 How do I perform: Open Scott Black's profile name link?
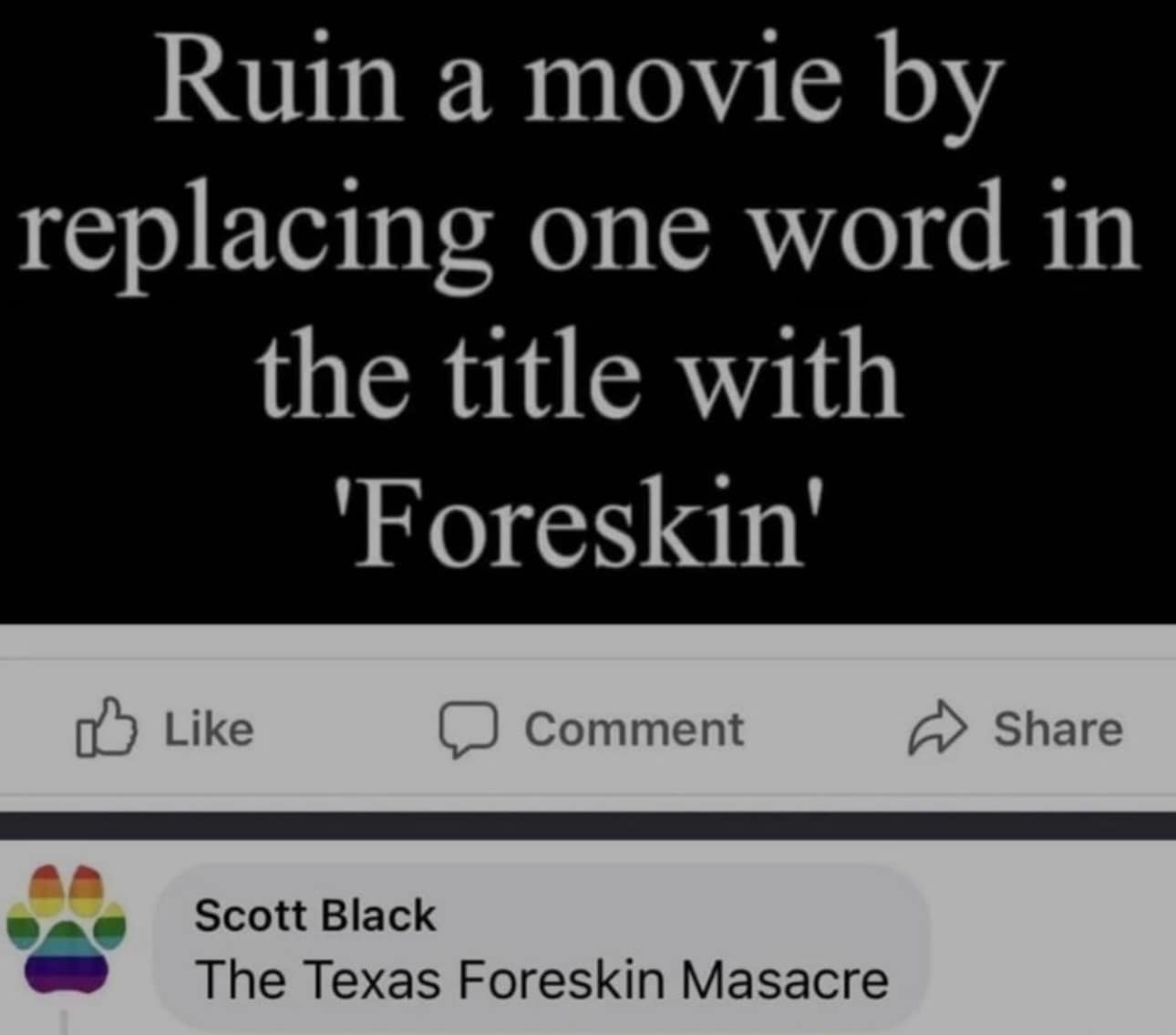(x=315, y=916)
